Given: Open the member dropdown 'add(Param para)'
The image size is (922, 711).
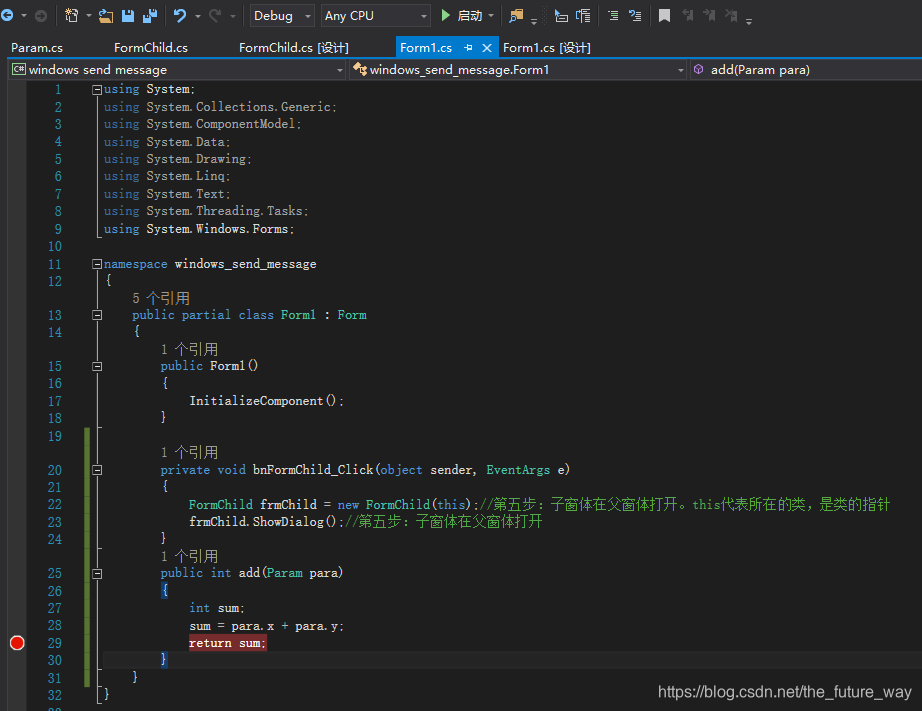Looking at the screenshot, I should 806,70.
